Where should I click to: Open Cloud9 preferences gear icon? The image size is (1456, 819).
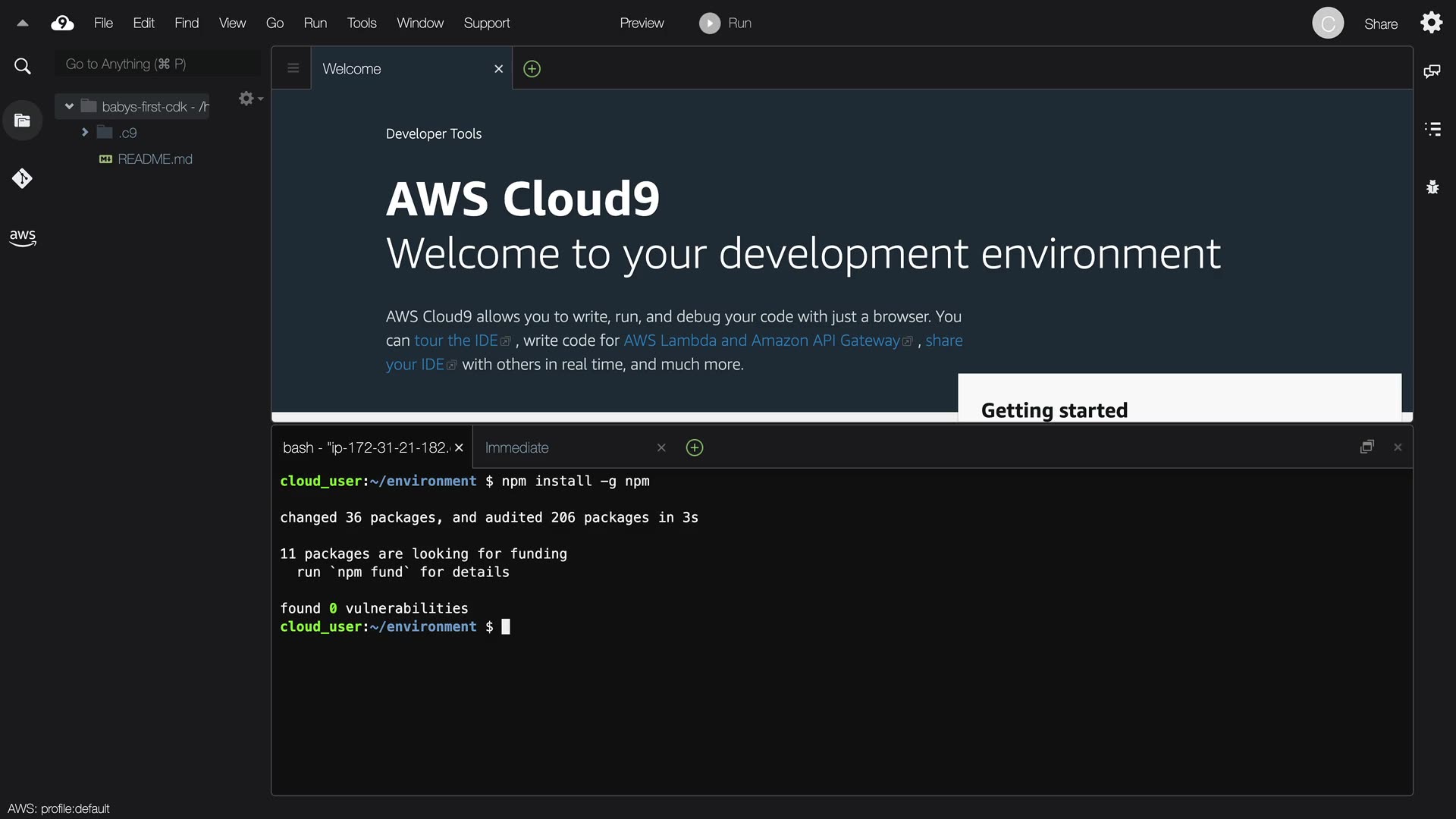point(1431,23)
